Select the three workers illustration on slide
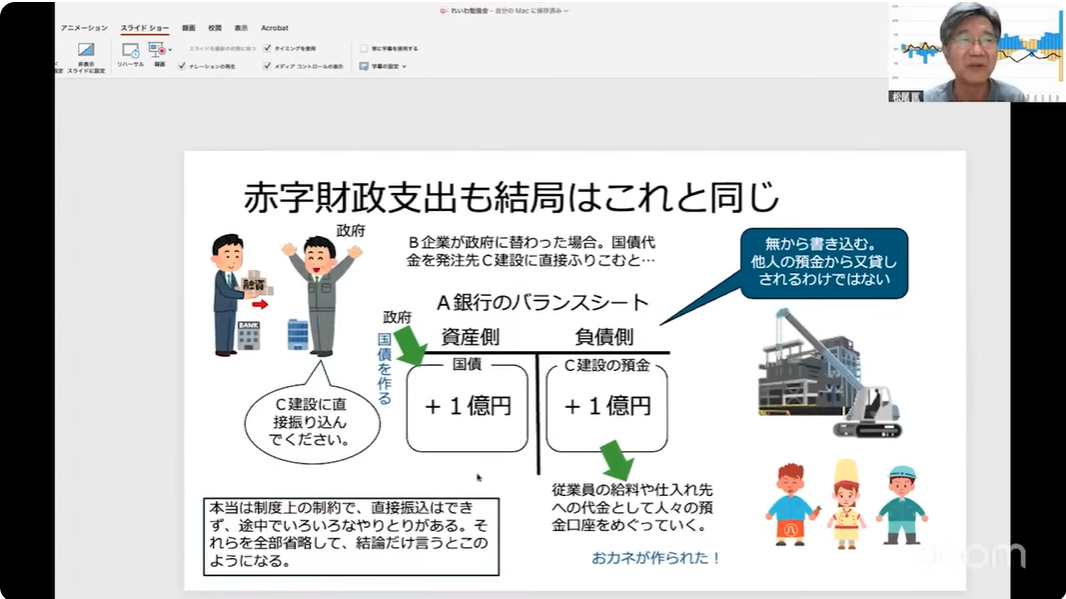The image size is (1066, 599). click(846, 505)
